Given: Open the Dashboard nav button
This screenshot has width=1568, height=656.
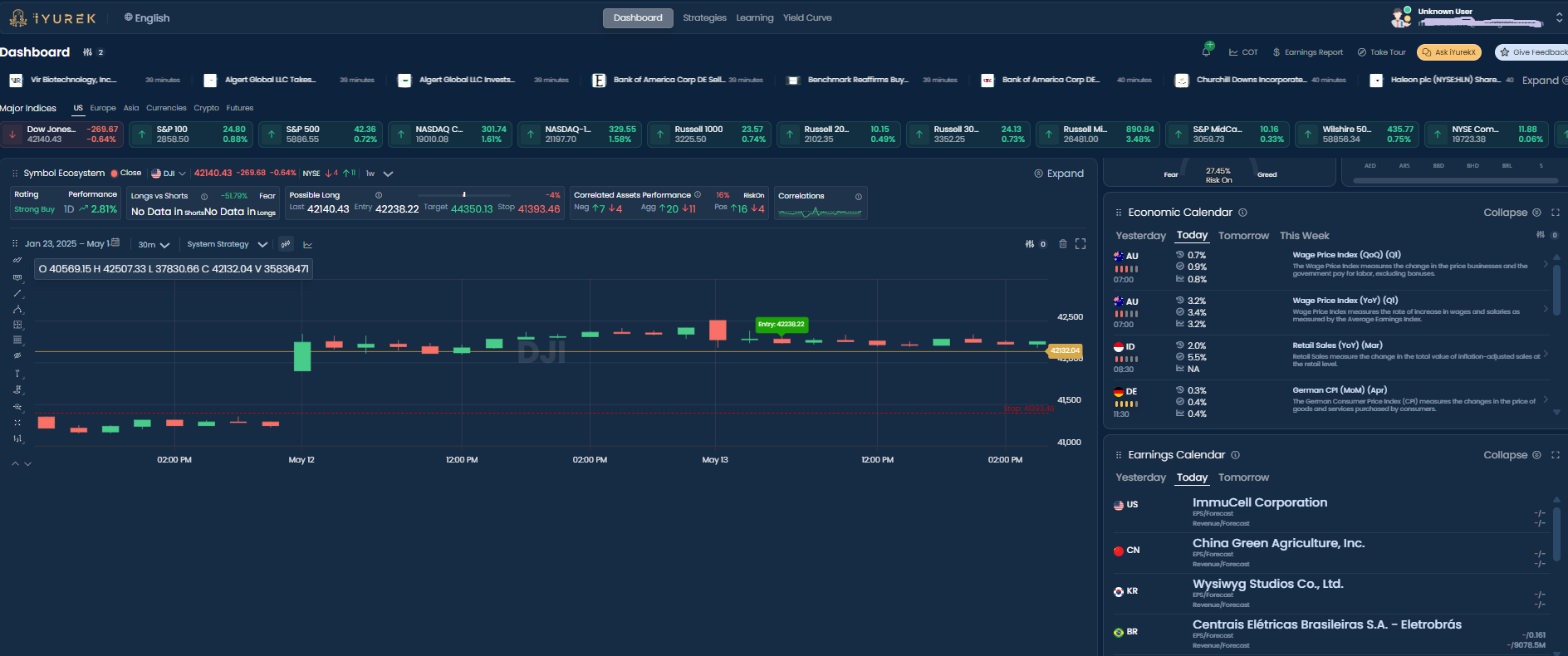Looking at the screenshot, I should coord(638,17).
